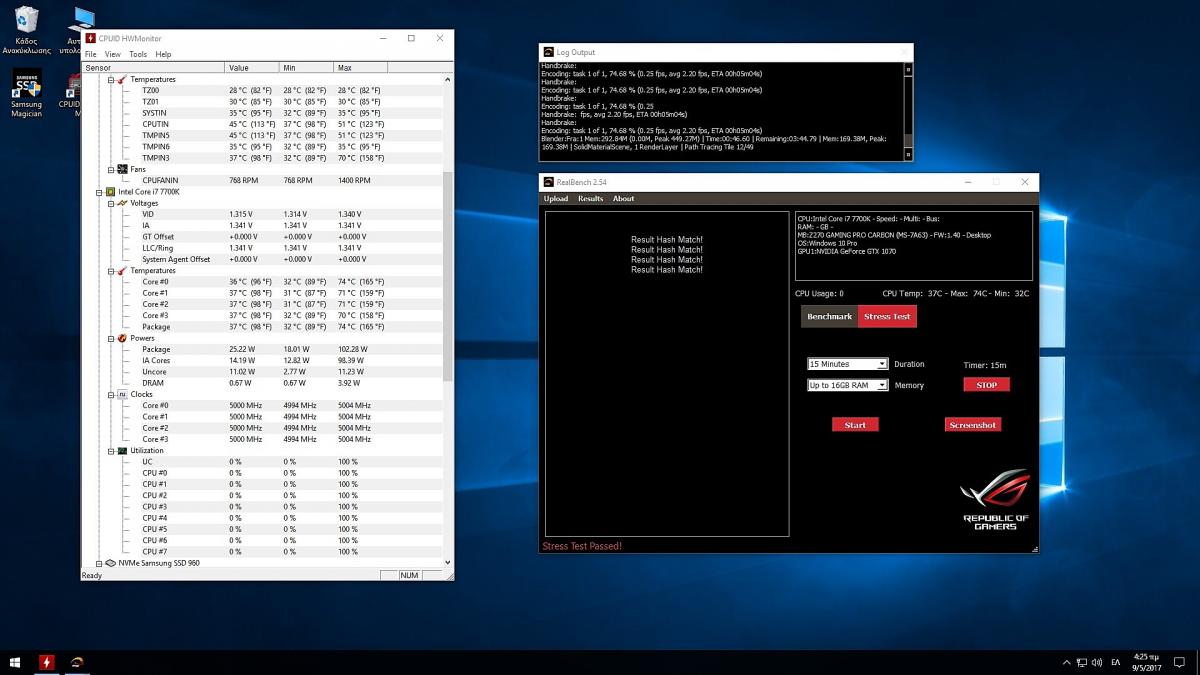Select the Intel Core i7 7700K CPU icon
This screenshot has height=675, width=1200.
pos(111,191)
